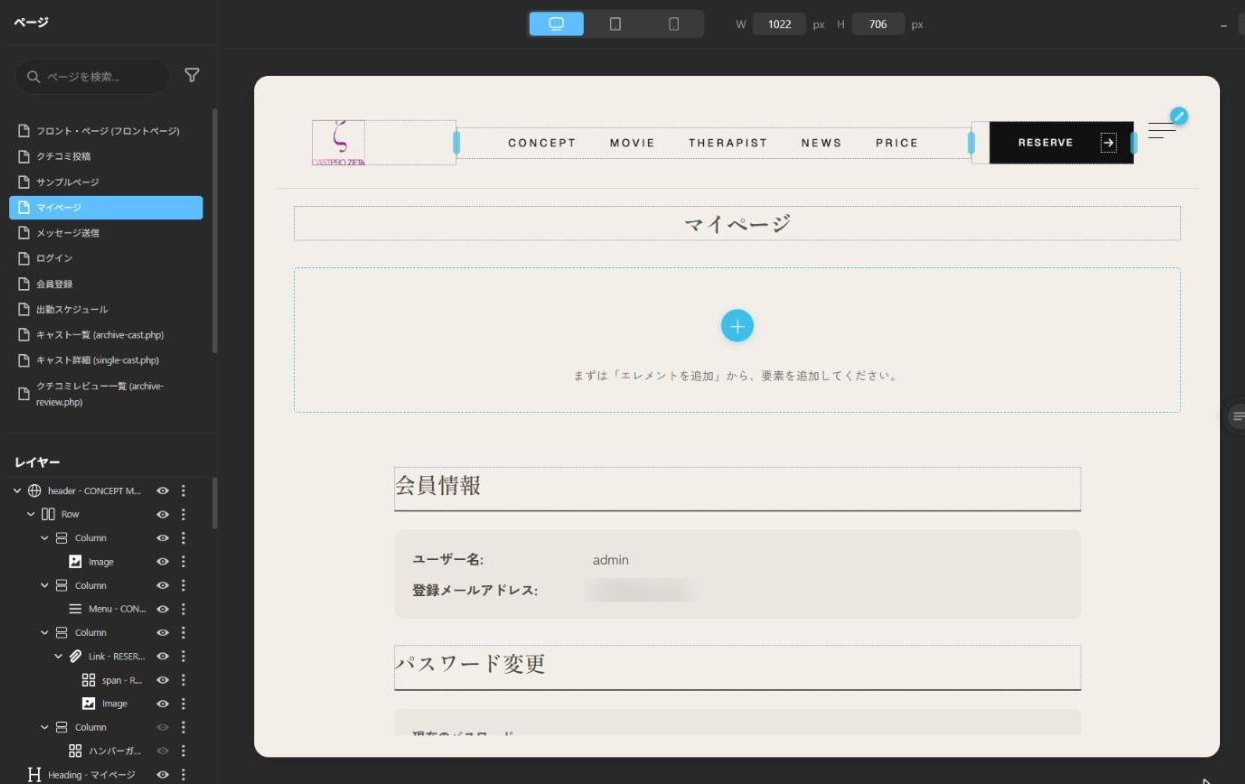Open the フロント・ページ page
Viewport: 1245px width, 784px height.
(106, 131)
